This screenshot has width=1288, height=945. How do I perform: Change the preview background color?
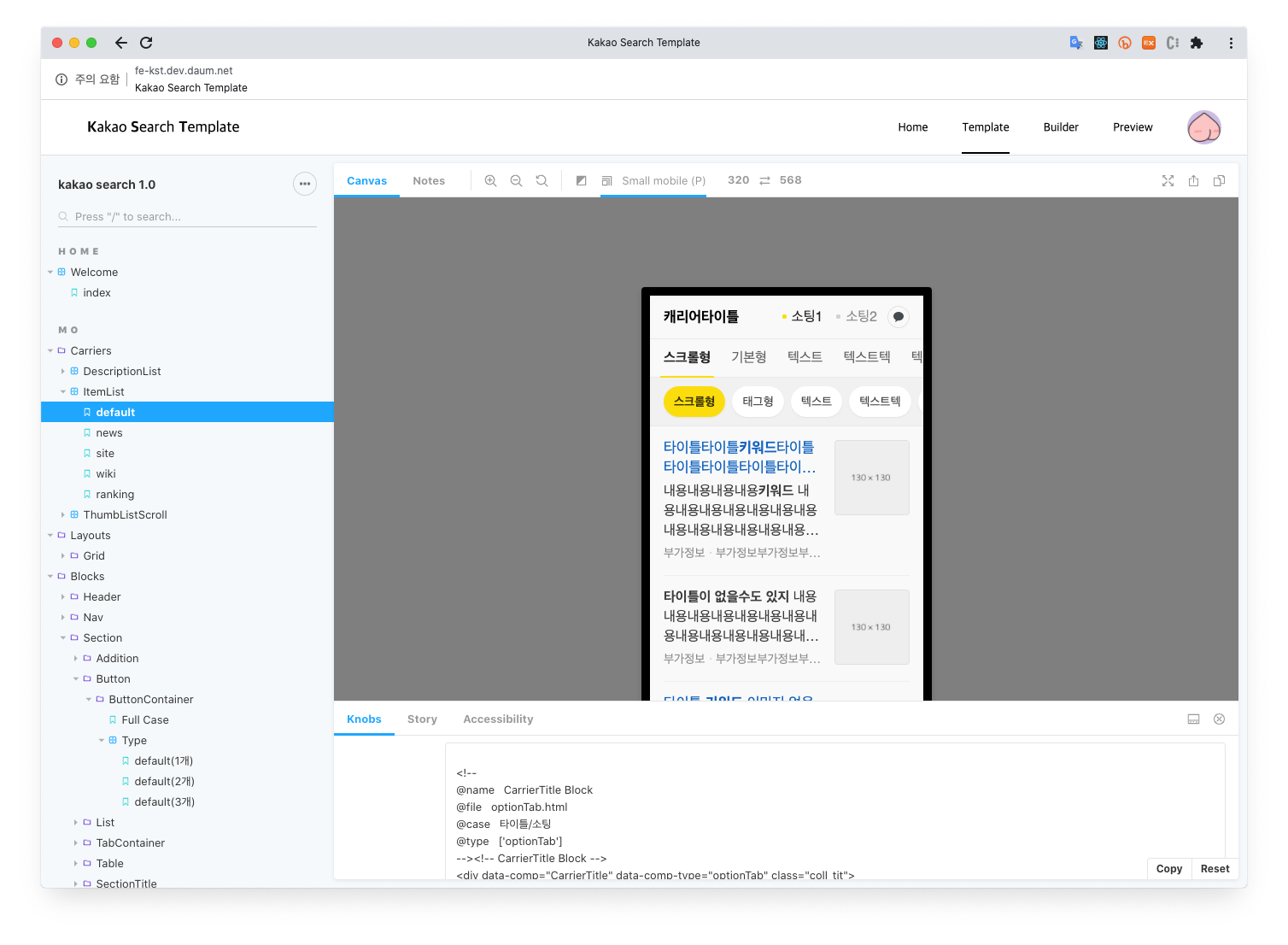click(x=582, y=180)
